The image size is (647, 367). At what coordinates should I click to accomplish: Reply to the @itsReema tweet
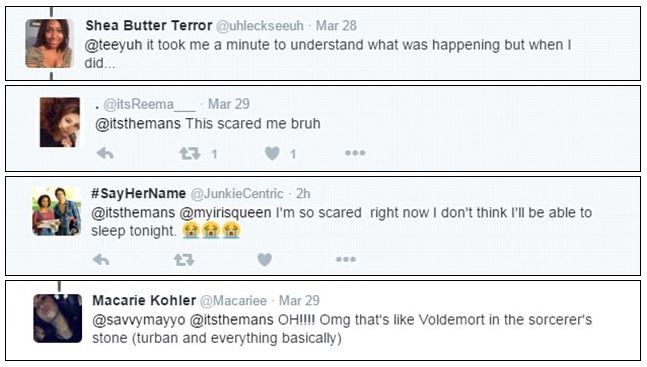point(105,154)
